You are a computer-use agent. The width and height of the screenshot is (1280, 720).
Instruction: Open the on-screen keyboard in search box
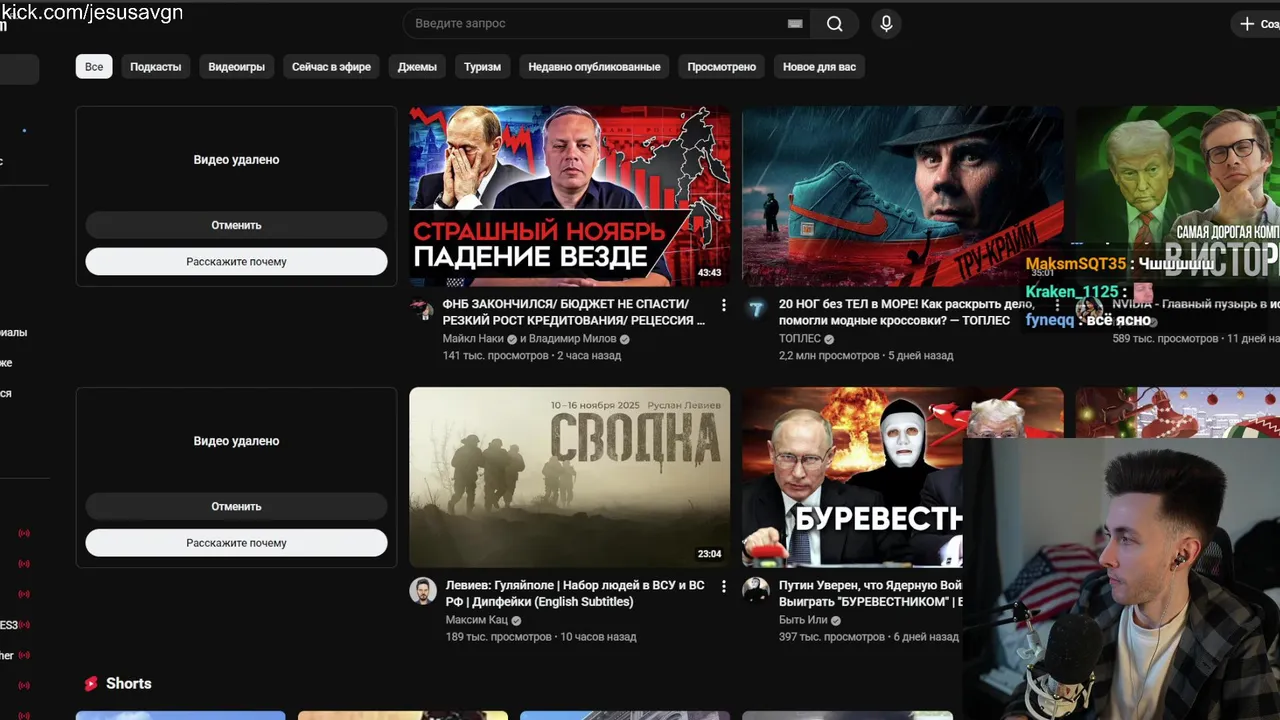795,24
